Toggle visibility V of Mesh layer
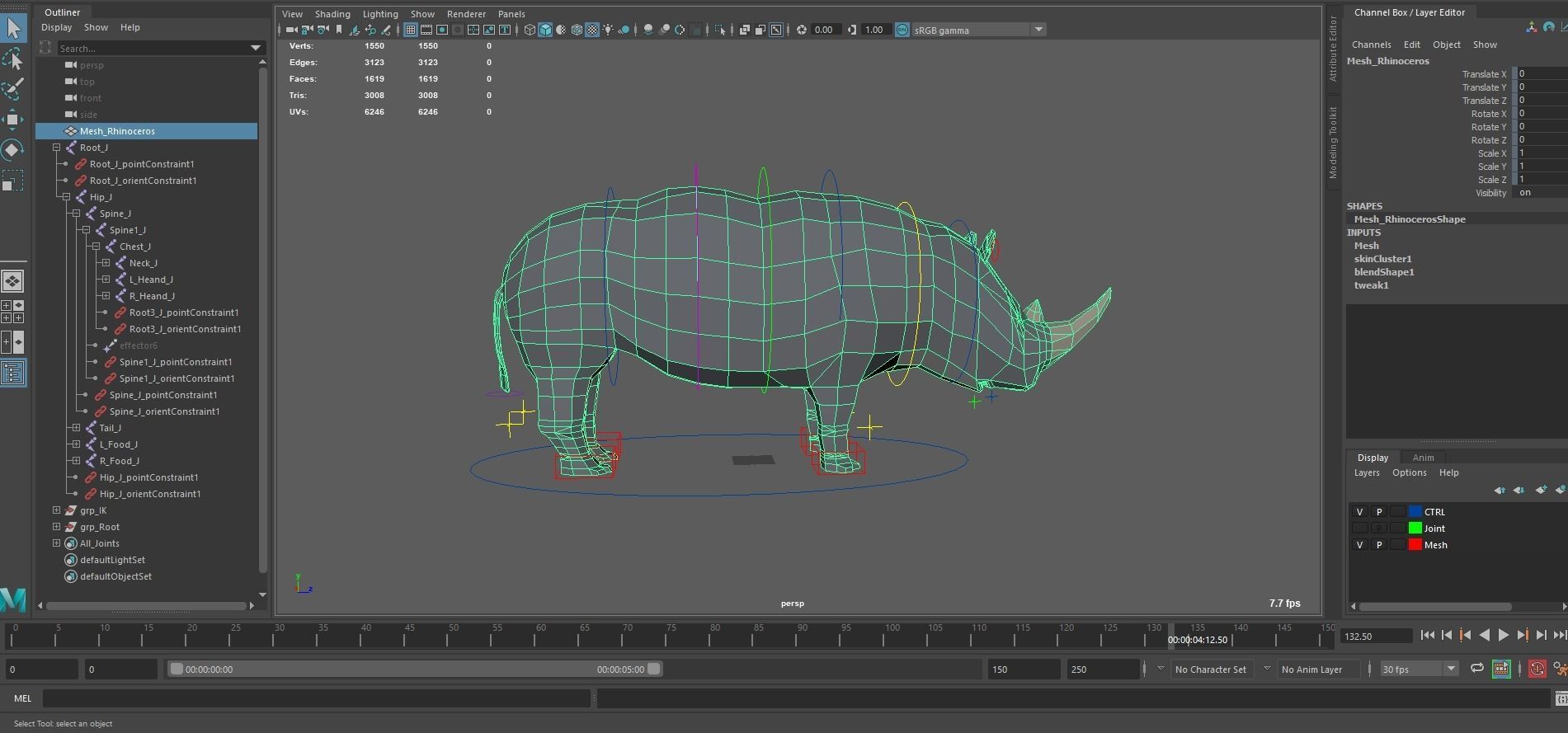 coord(1359,545)
